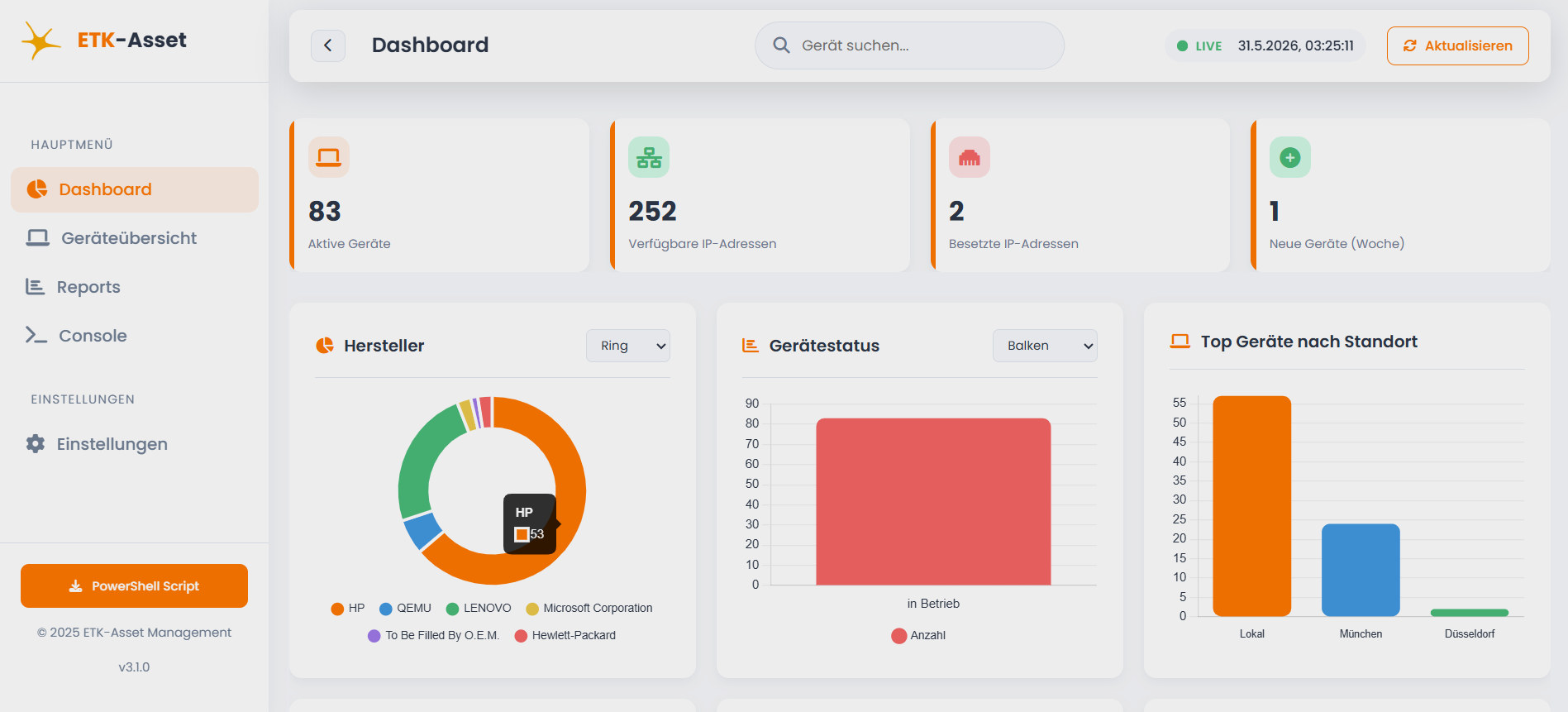
Task: Go to Reports page
Action: pyautogui.click(x=135, y=287)
